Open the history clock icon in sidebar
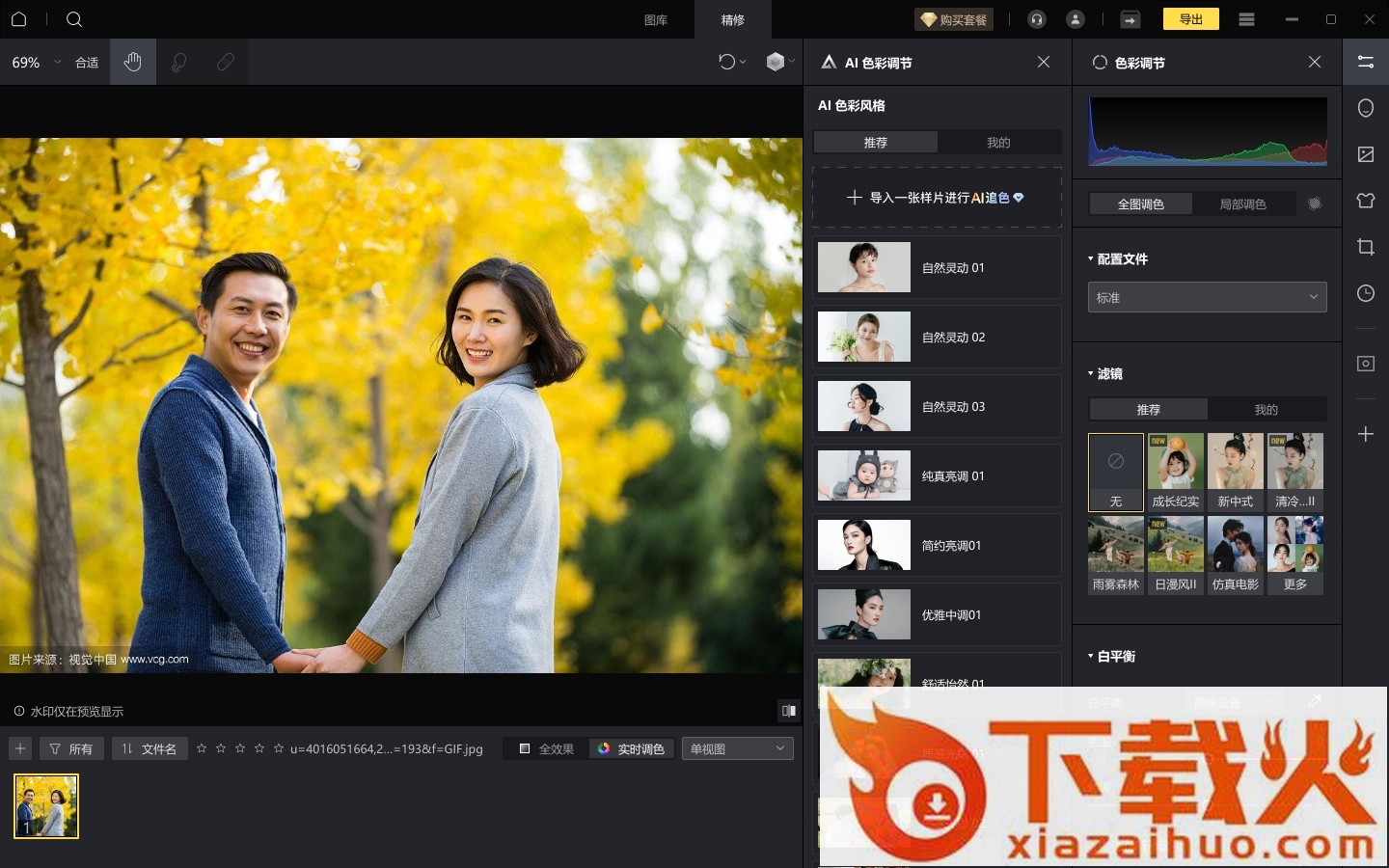1389x868 pixels. click(x=1365, y=293)
